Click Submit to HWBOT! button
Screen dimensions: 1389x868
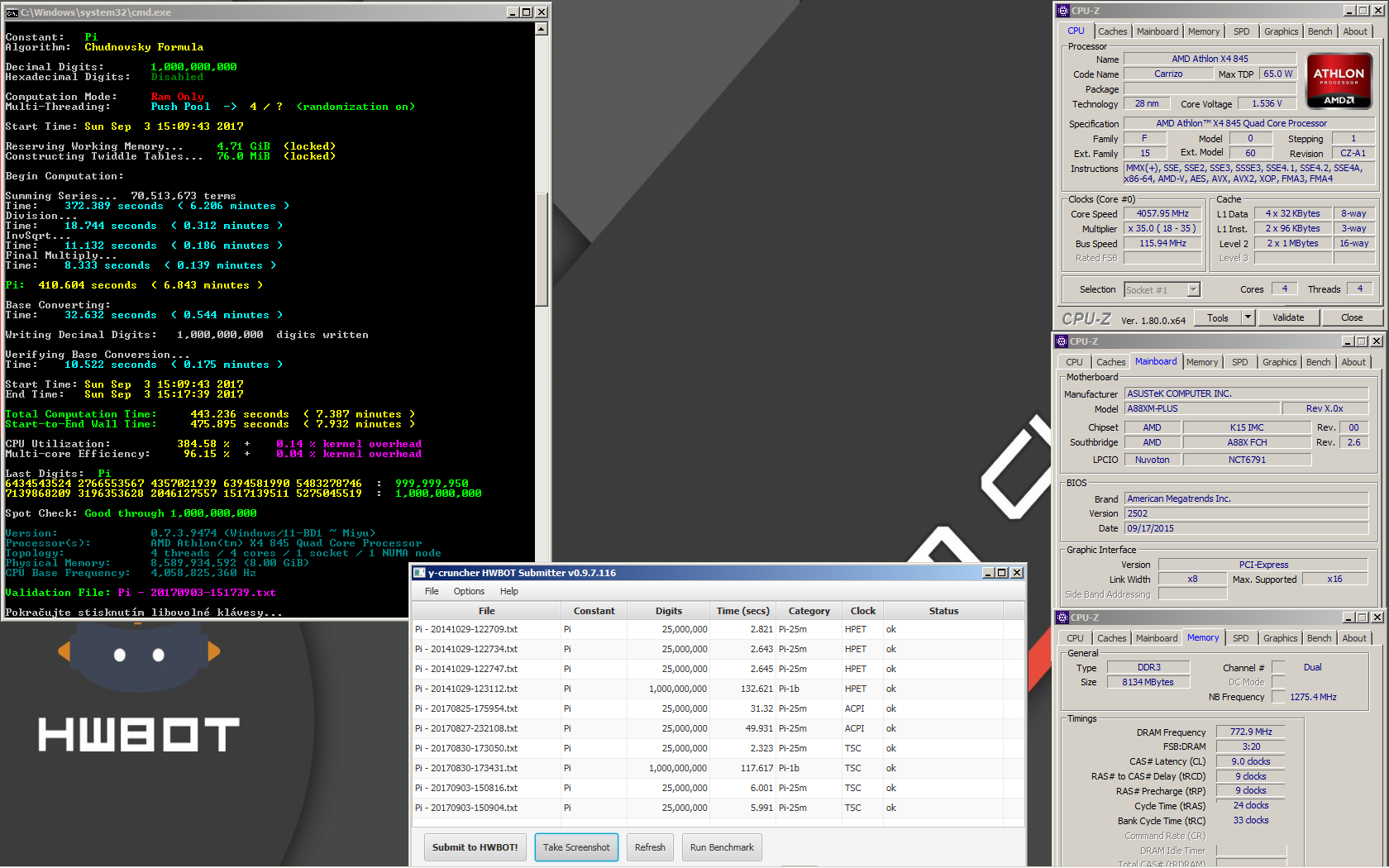[x=475, y=847]
